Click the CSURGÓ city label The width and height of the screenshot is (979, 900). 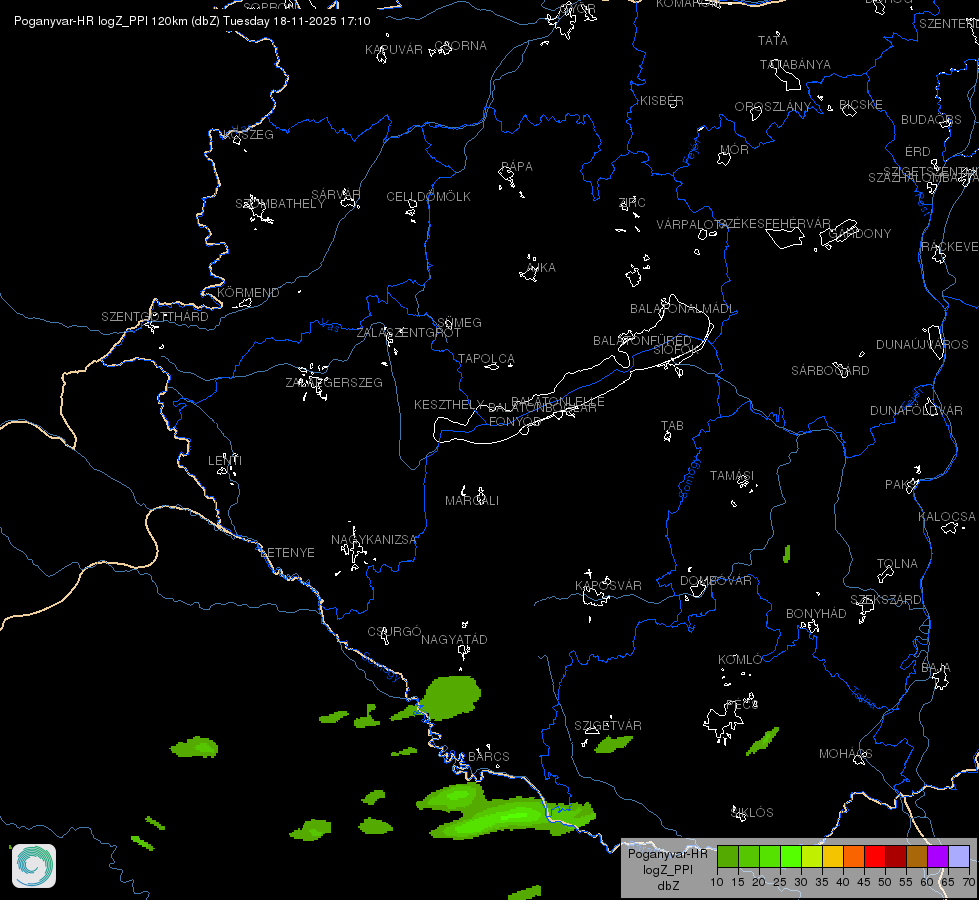pyautogui.click(x=394, y=631)
